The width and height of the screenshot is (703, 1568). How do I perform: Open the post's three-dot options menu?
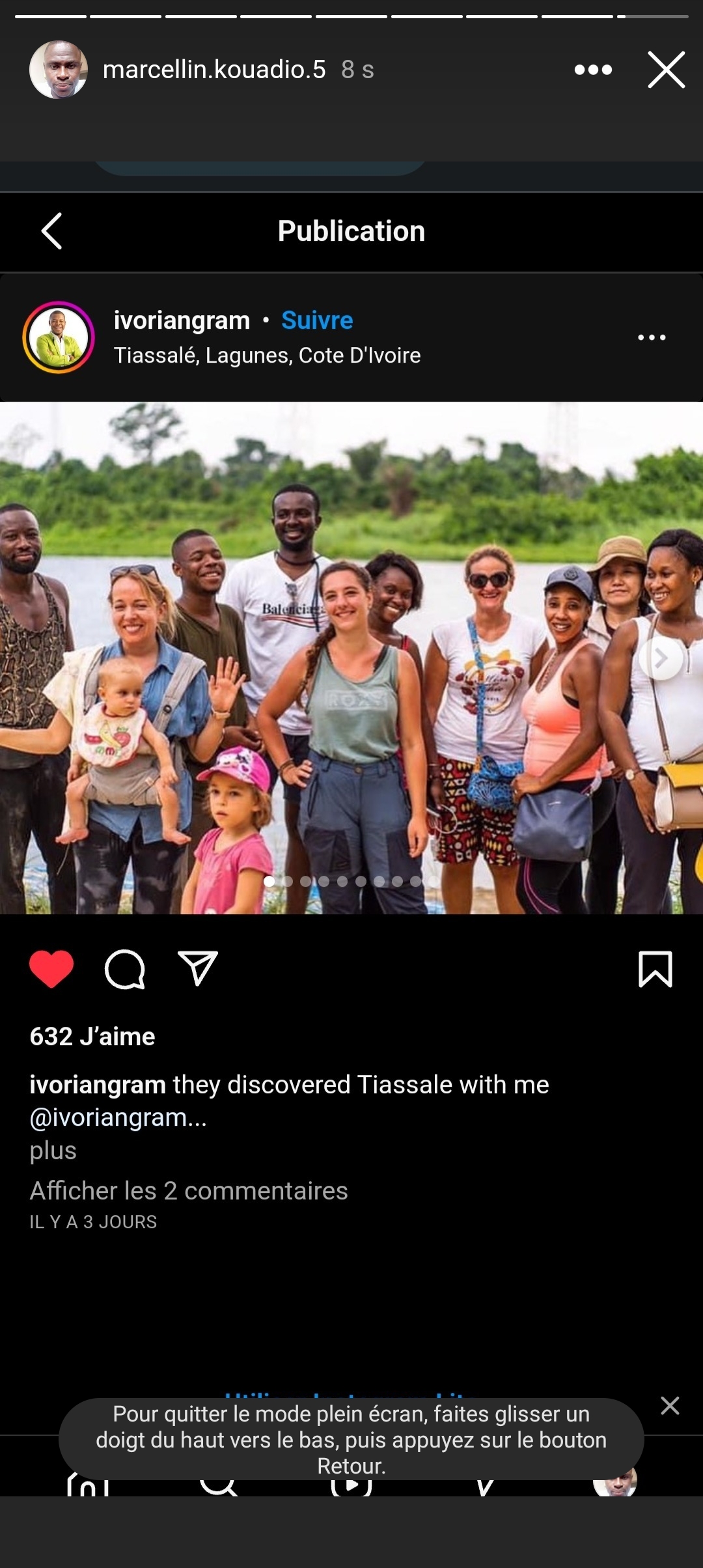(652, 337)
